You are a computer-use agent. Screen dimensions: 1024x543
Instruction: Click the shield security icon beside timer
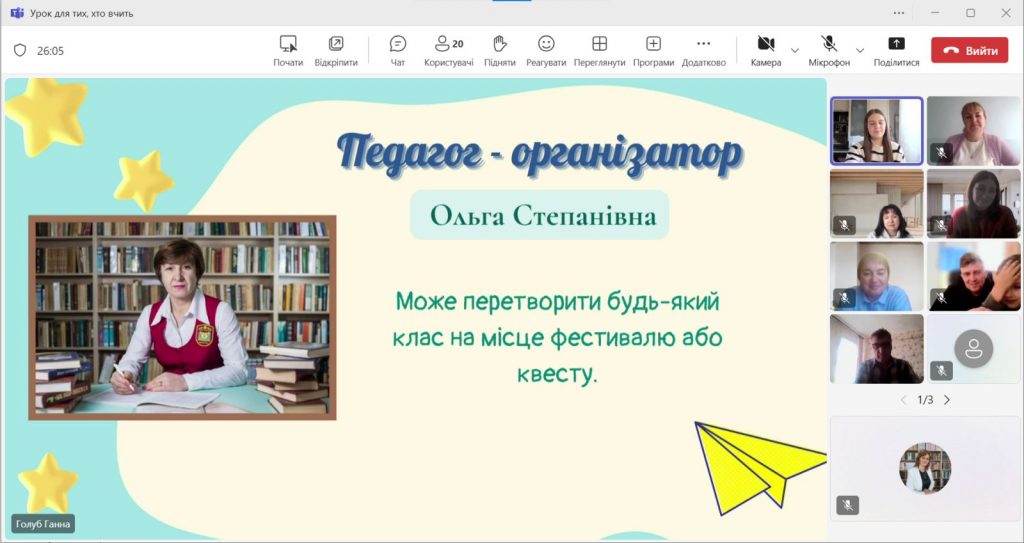coord(20,50)
